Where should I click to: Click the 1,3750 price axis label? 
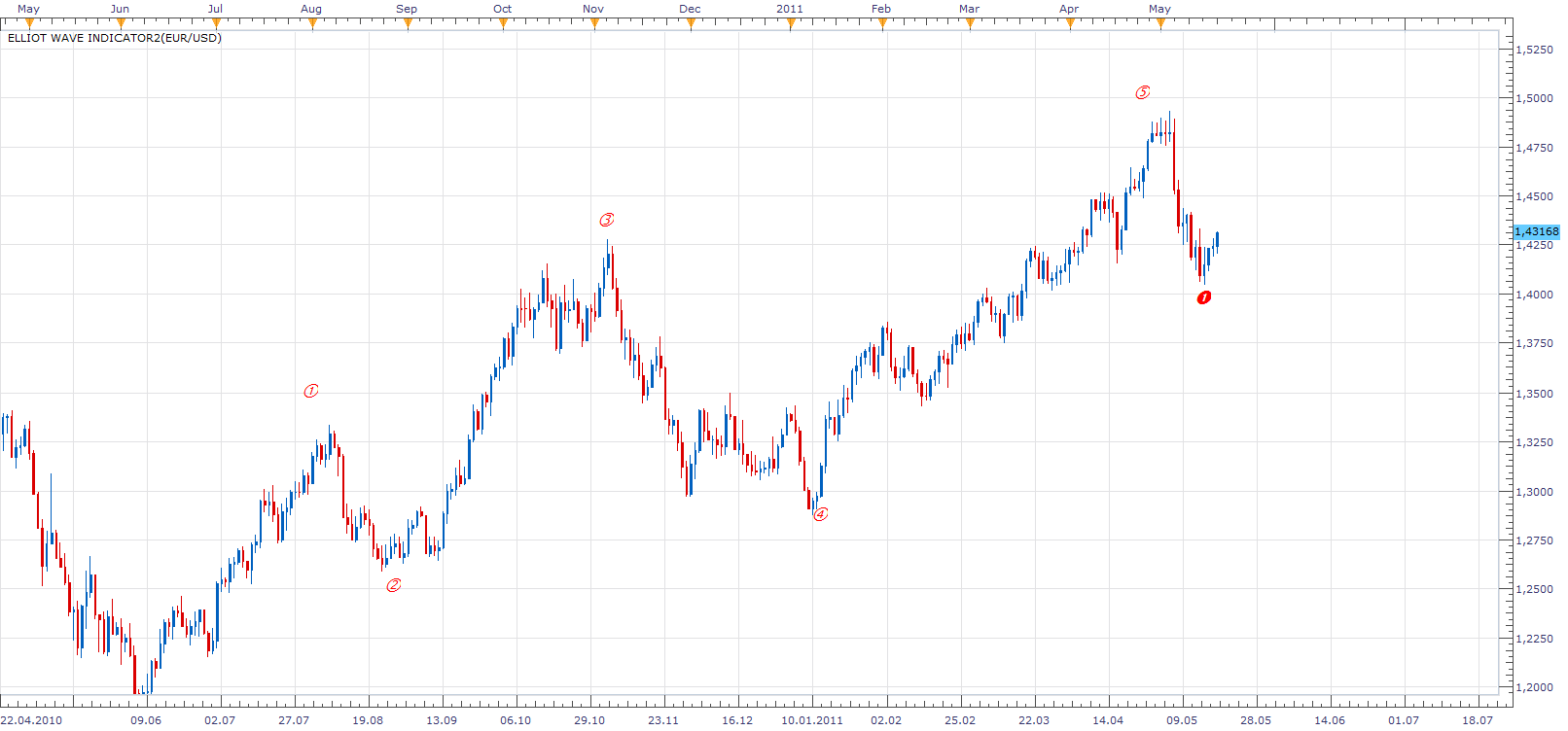click(1535, 343)
